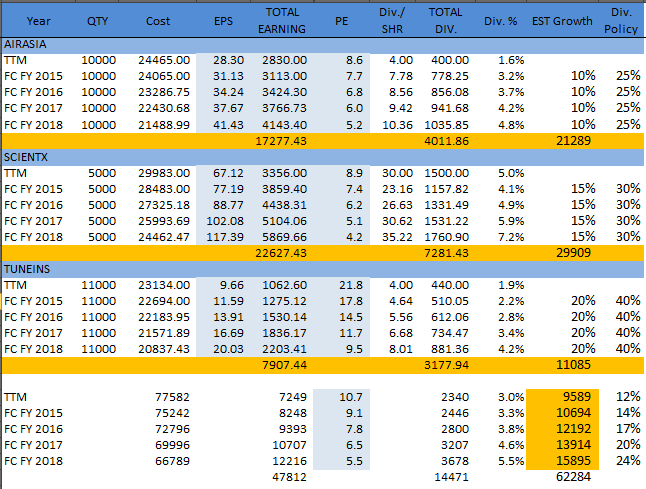Select EPS cell 67.12
The height and width of the screenshot is (489, 646).
point(228,173)
